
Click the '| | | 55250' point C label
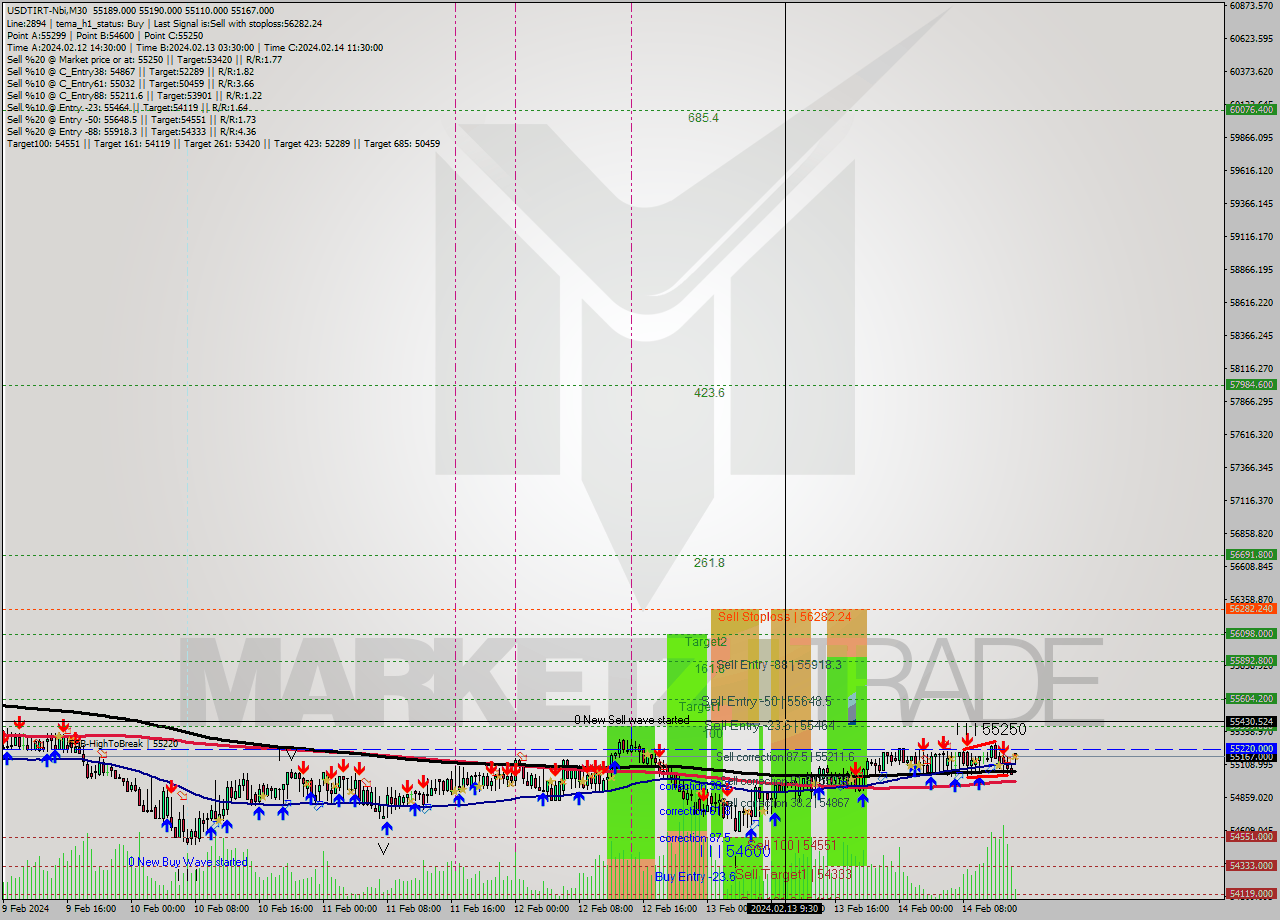990,730
